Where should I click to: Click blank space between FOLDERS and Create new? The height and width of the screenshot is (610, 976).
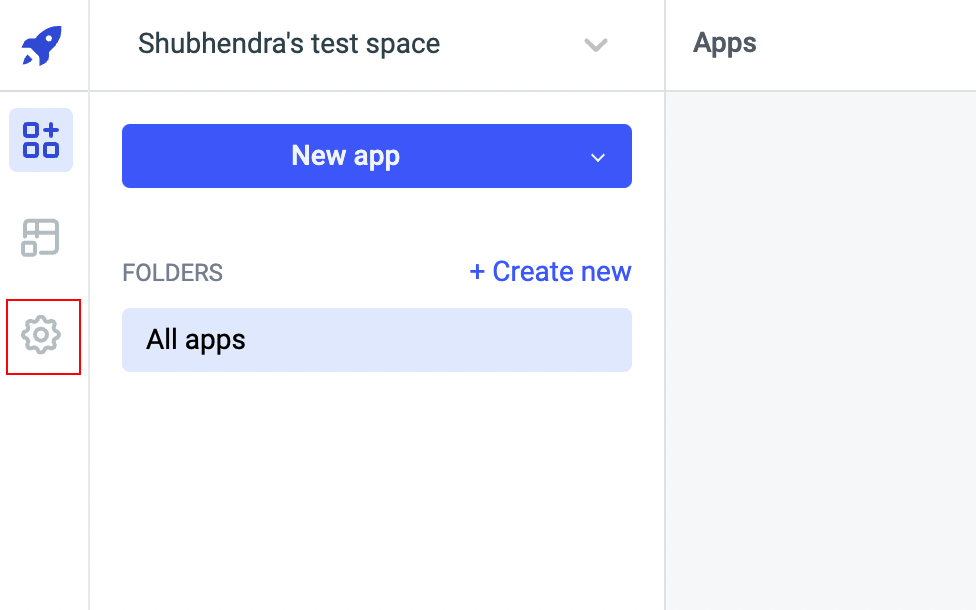point(345,273)
